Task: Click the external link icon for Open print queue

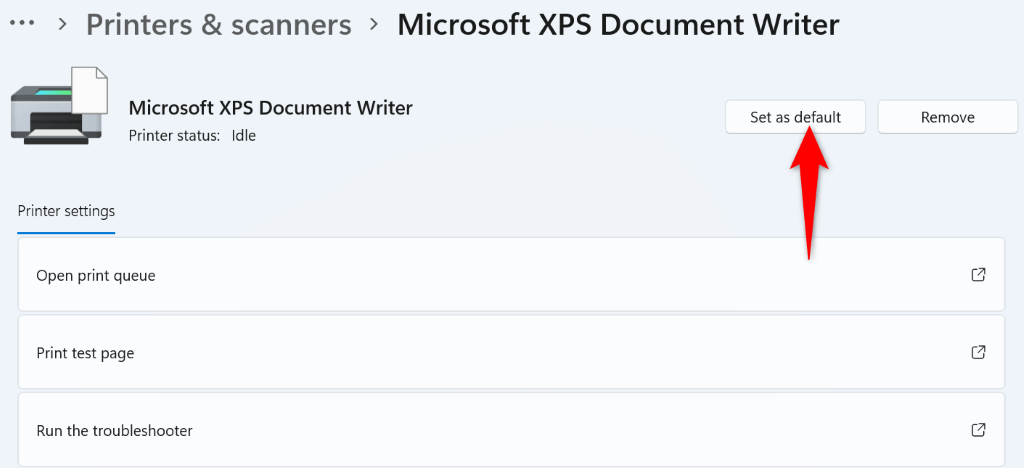Action: pyautogui.click(x=978, y=274)
